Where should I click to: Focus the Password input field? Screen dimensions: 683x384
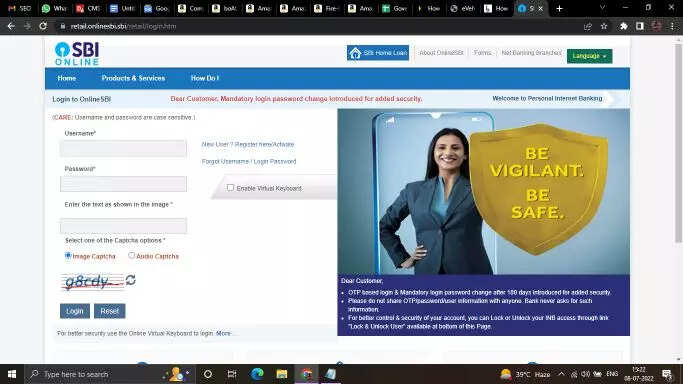pyautogui.click(x=123, y=184)
